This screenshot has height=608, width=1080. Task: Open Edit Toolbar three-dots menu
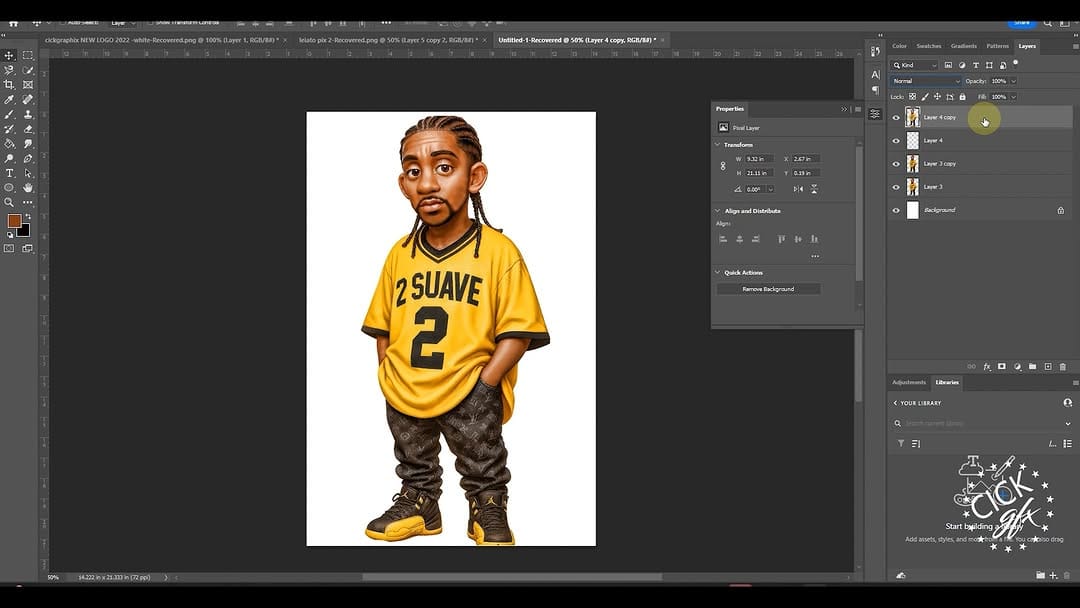coord(28,202)
